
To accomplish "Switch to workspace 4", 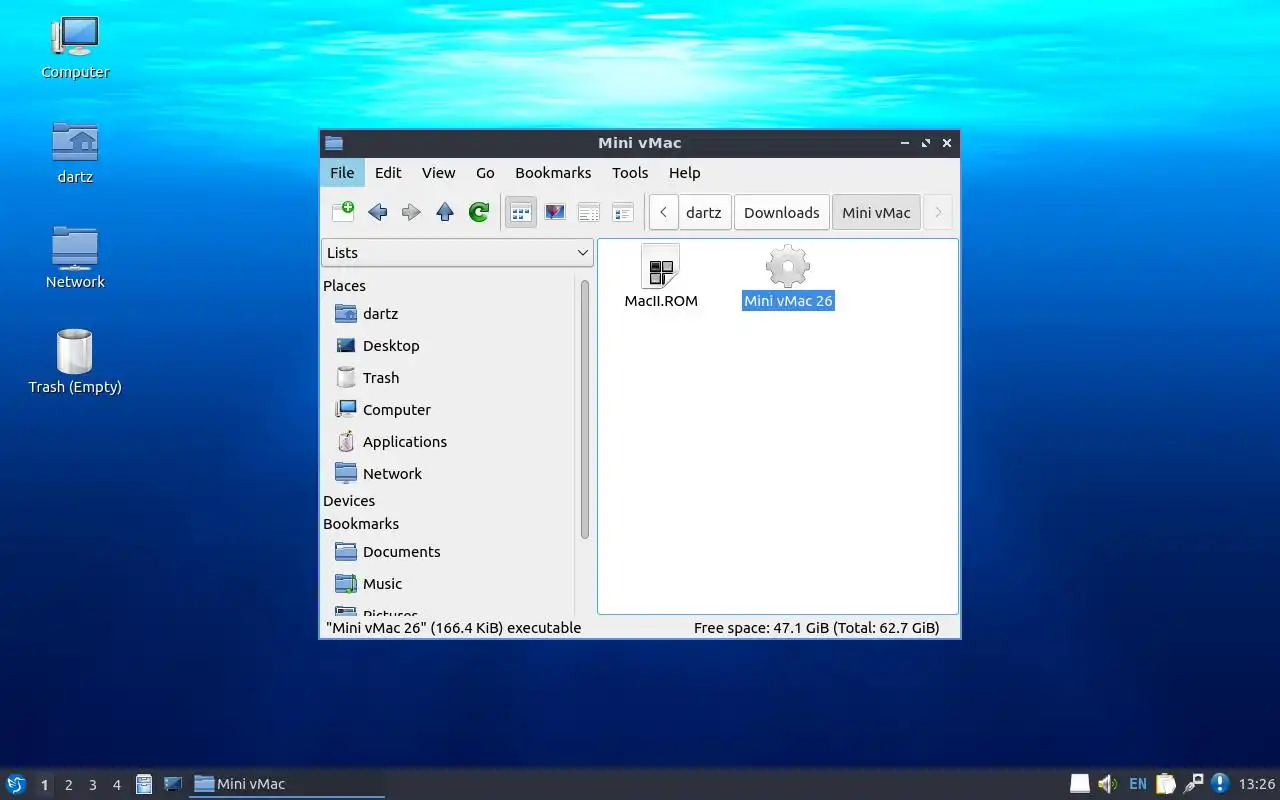I will click(116, 785).
